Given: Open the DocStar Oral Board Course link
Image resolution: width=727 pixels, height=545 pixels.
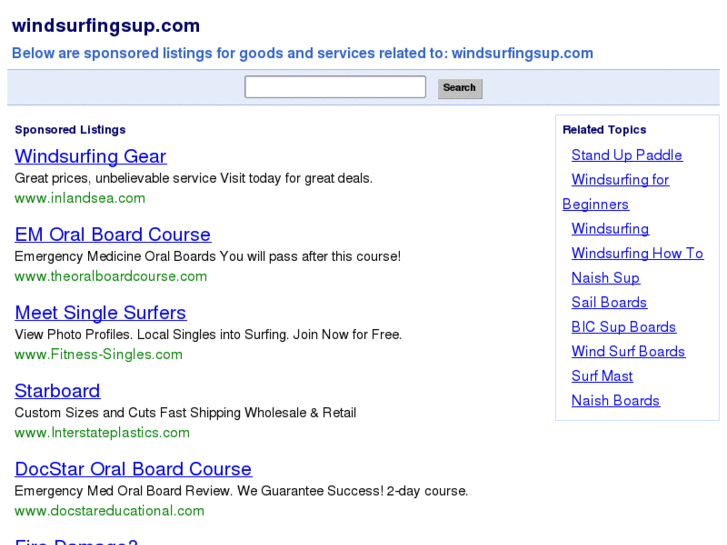Looking at the screenshot, I should (x=133, y=469).
